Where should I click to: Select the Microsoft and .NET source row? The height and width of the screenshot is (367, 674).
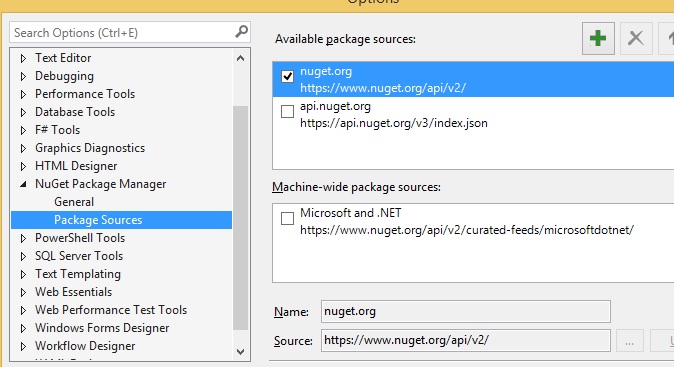[x=473, y=221]
